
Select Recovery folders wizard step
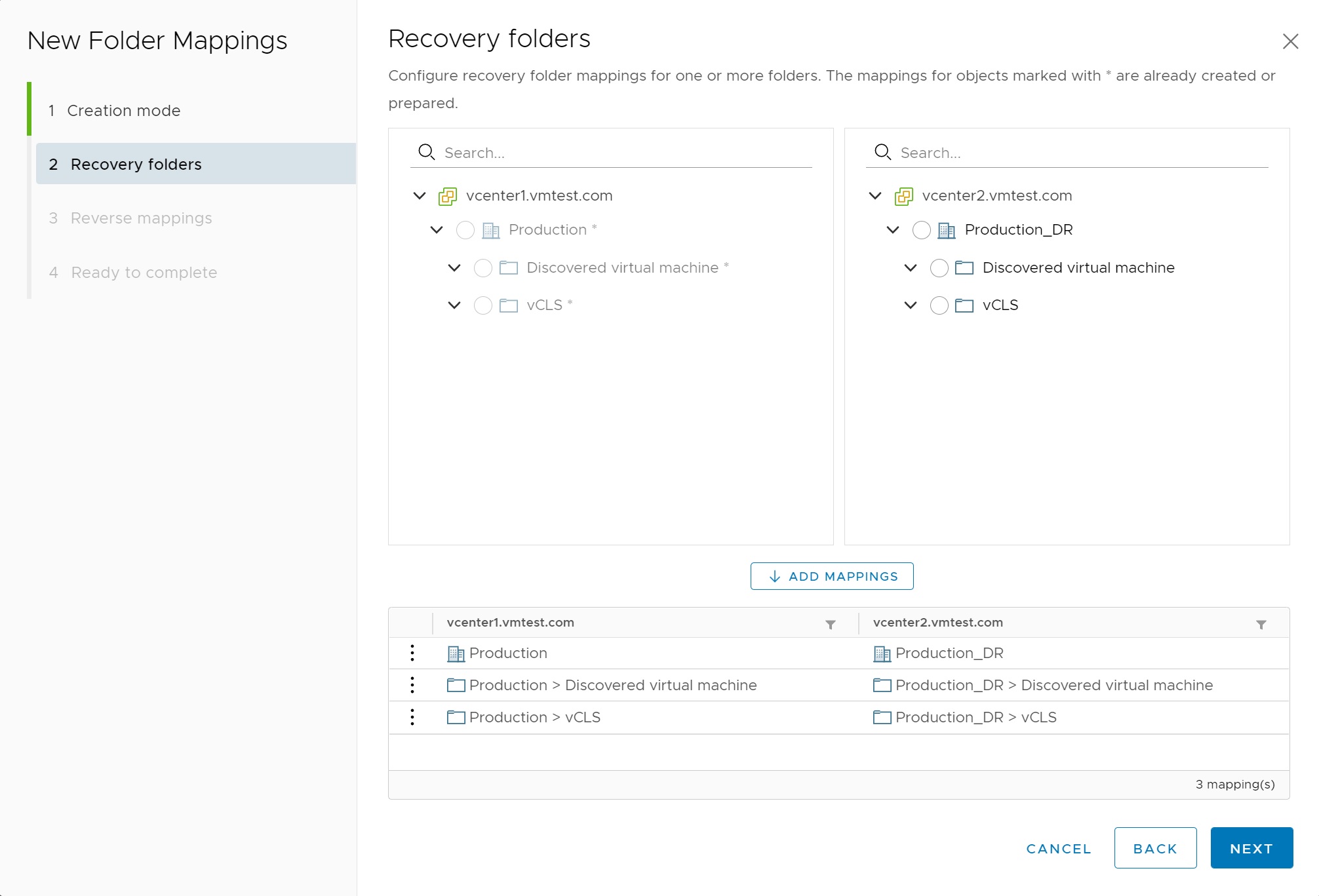136,164
